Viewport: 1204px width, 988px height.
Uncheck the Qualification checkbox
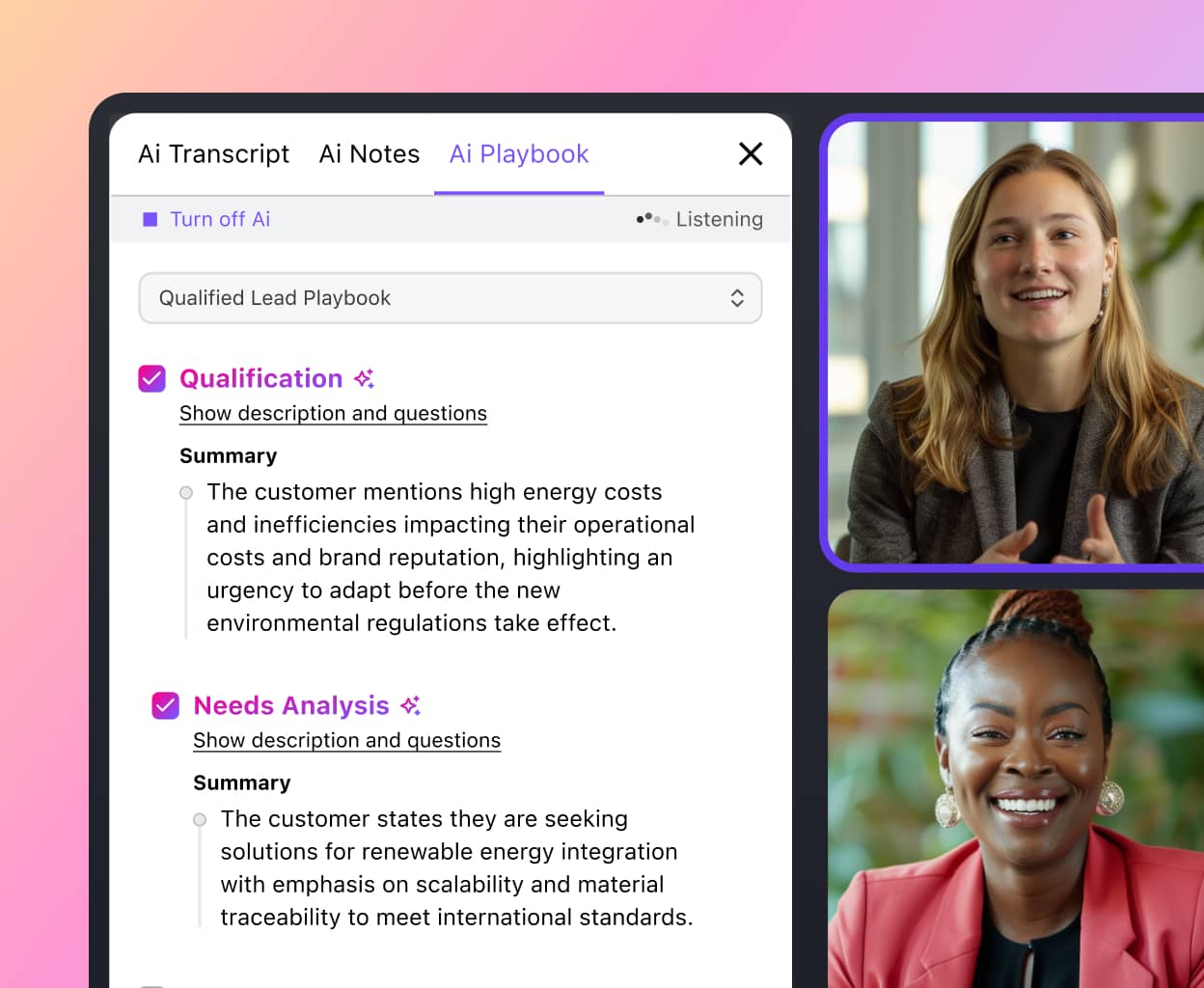click(152, 379)
